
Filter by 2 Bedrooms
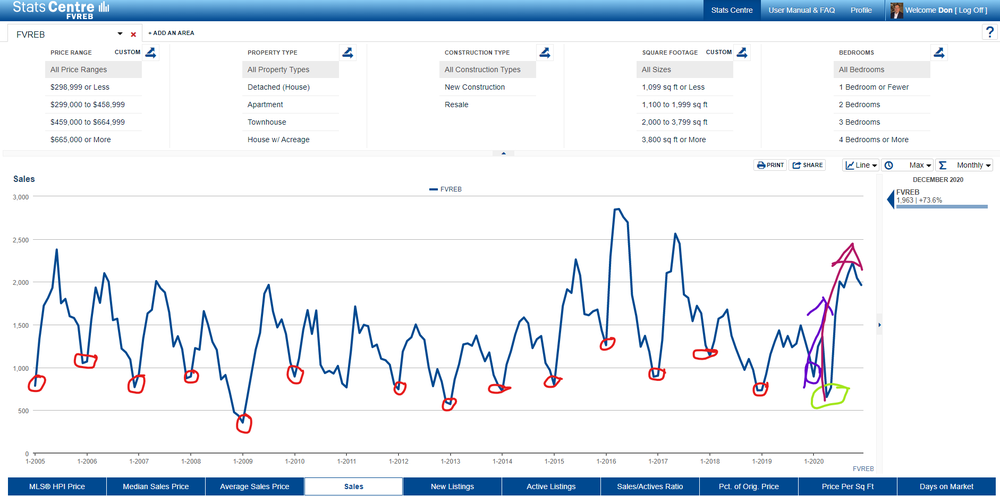click(x=881, y=105)
